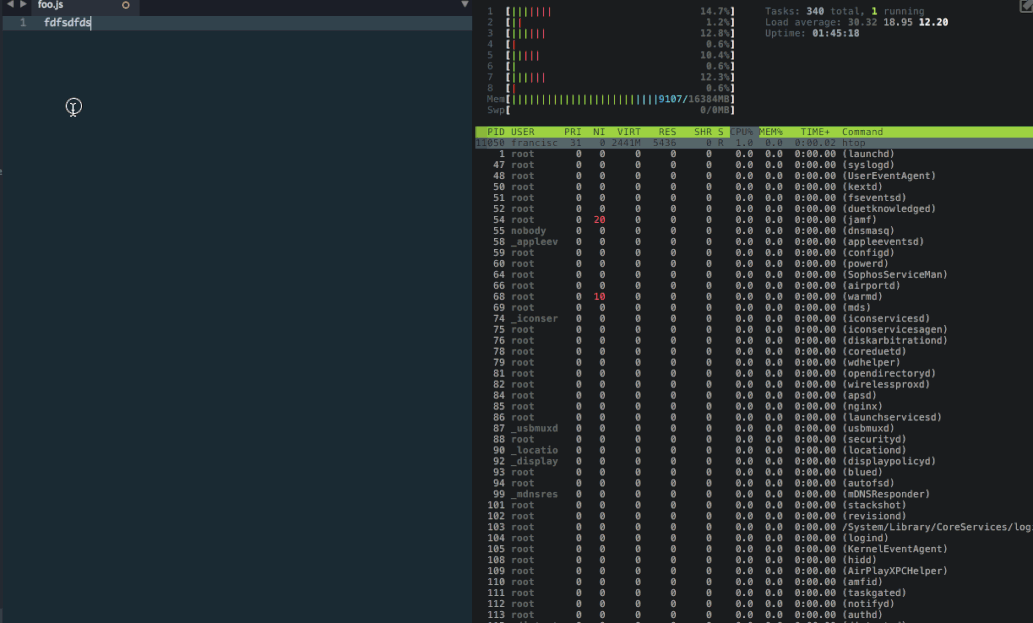Select the (appleeventsd) process row
Screen dimensions: 1033x623
point(754,242)
